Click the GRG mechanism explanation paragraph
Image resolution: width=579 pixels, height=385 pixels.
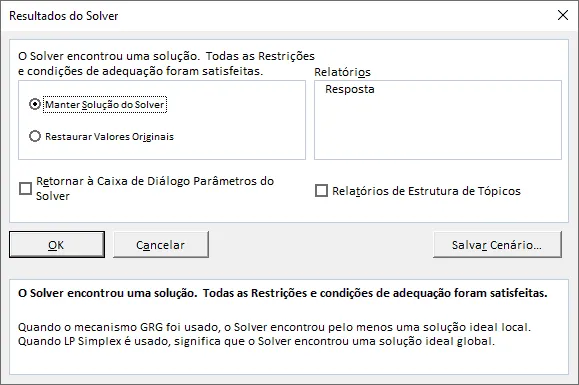click(x=274, y=334)
